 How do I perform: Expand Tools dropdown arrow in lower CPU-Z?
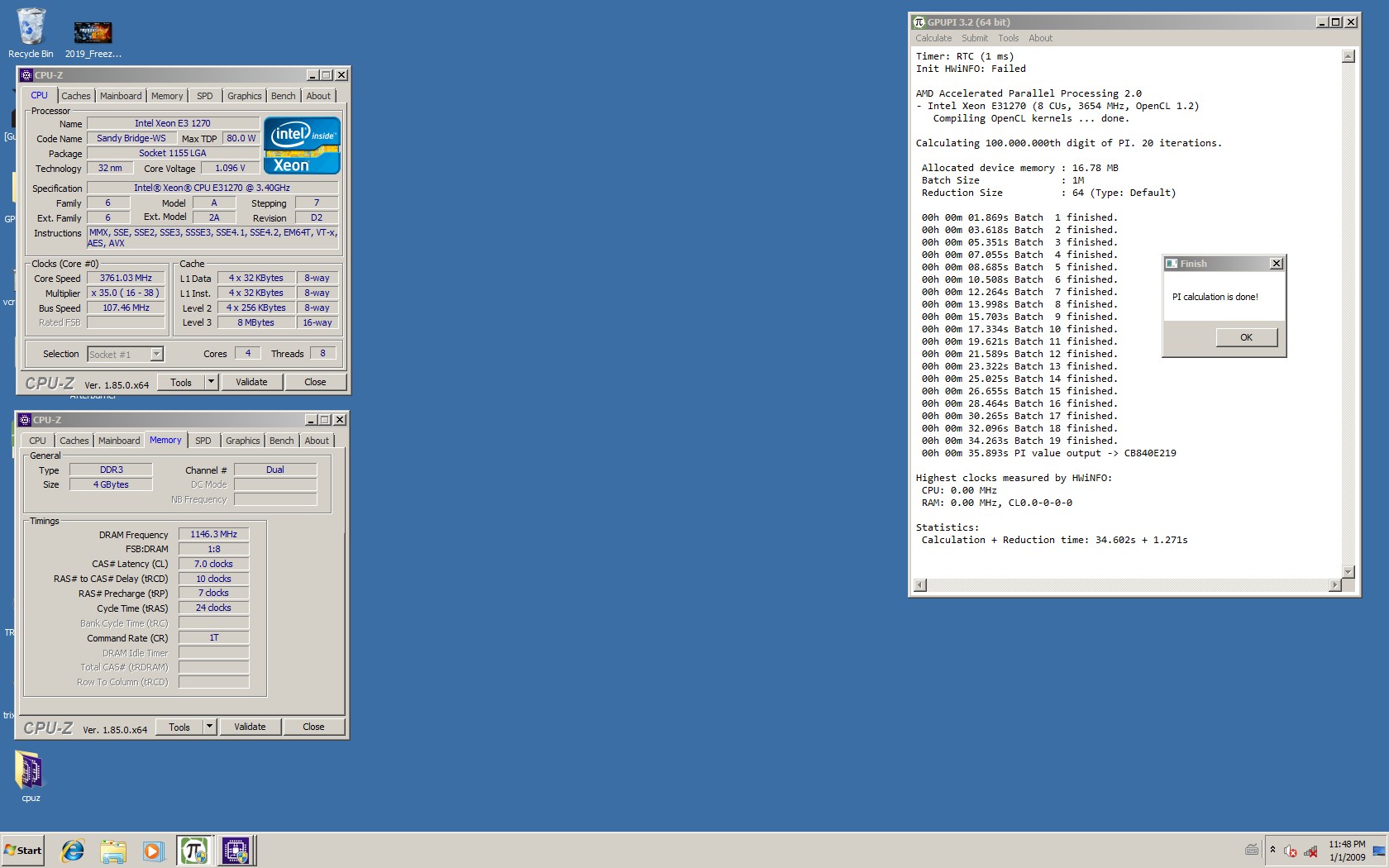[209, 727]
